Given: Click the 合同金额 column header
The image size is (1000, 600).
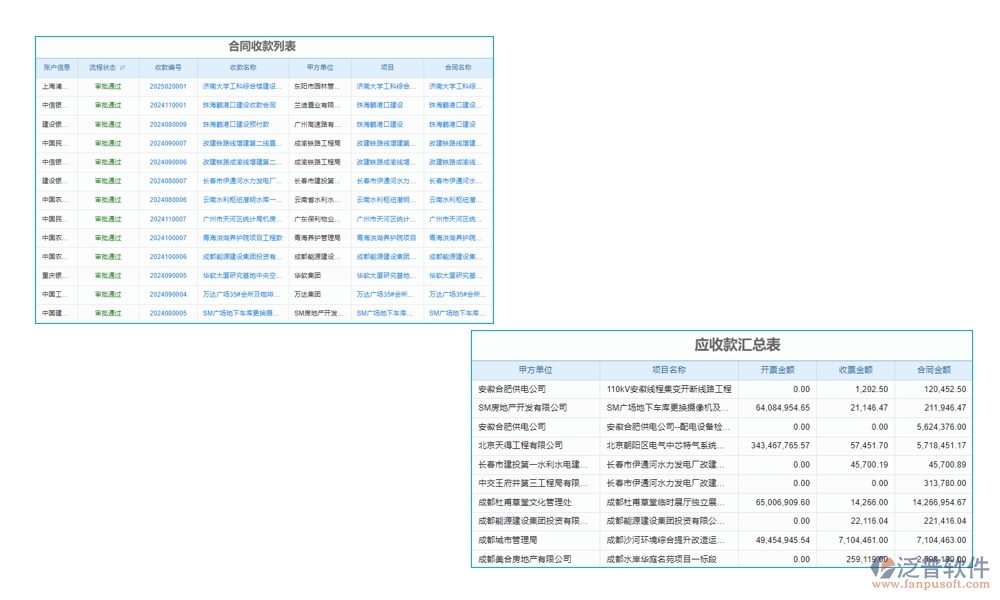Looking at the screenshot, I should (x=931, y=368).
